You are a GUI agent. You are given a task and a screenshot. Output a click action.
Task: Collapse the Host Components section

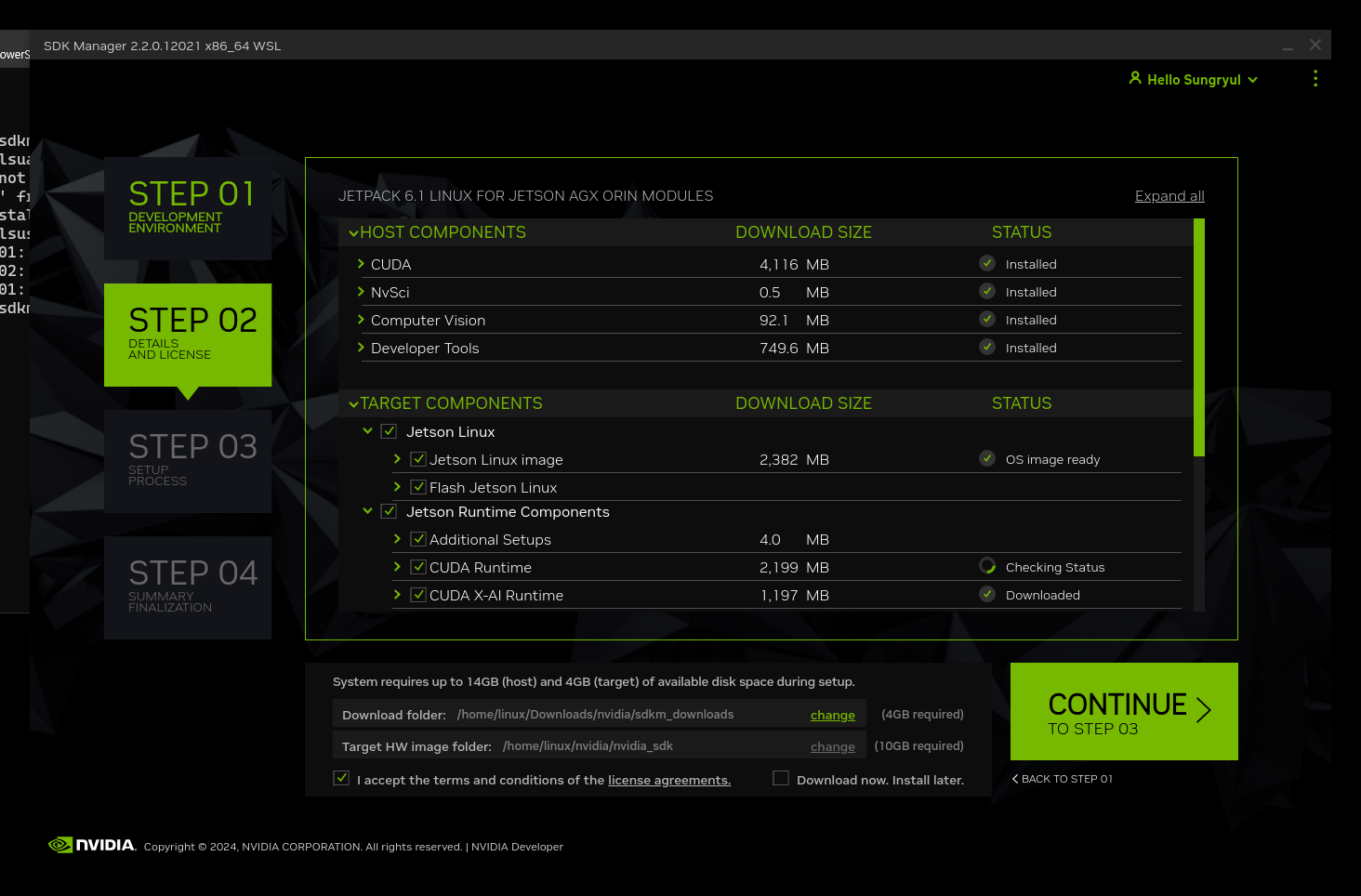[x=353, y=233]
